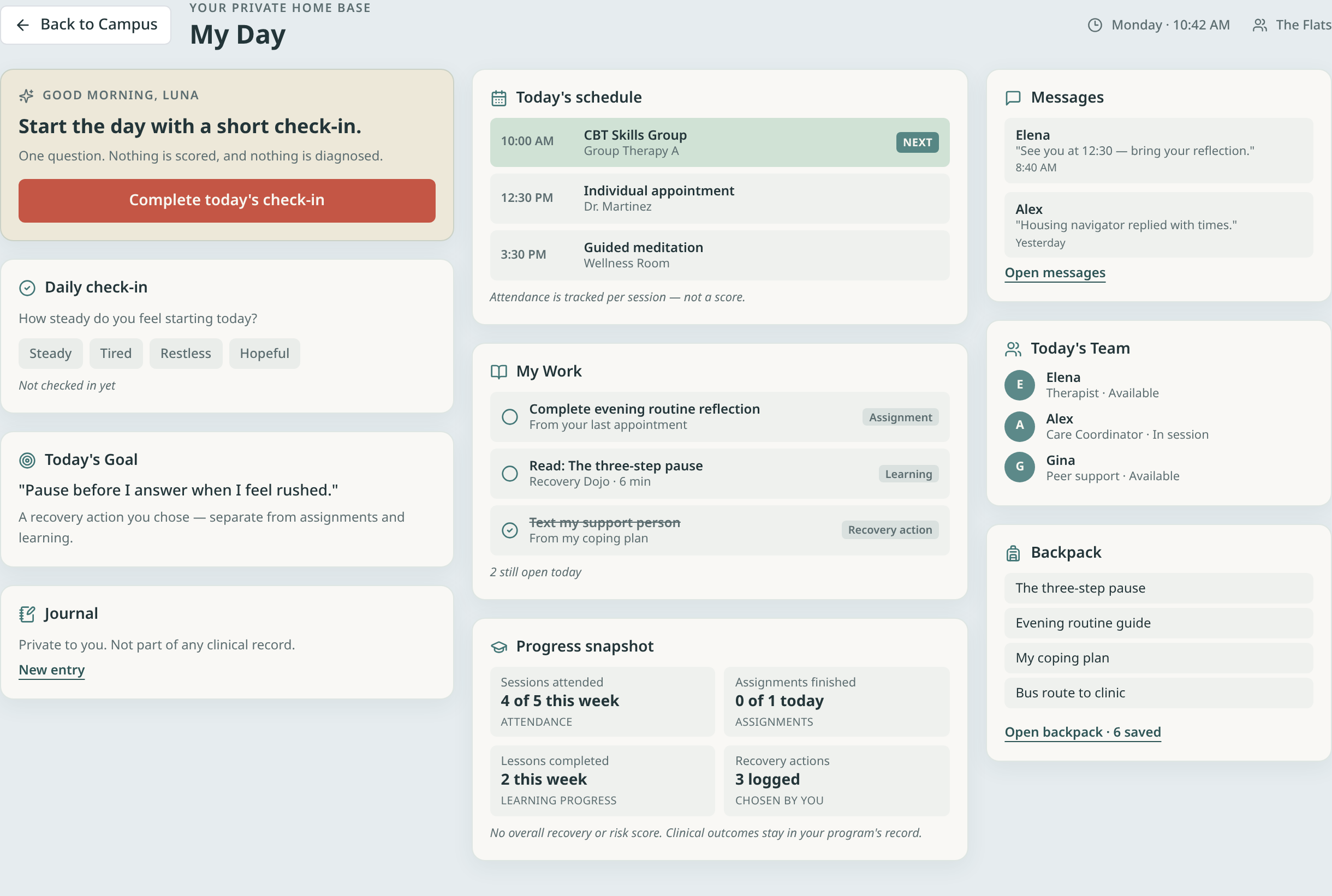Mark evening routine reflection as complete

(510, 417)
